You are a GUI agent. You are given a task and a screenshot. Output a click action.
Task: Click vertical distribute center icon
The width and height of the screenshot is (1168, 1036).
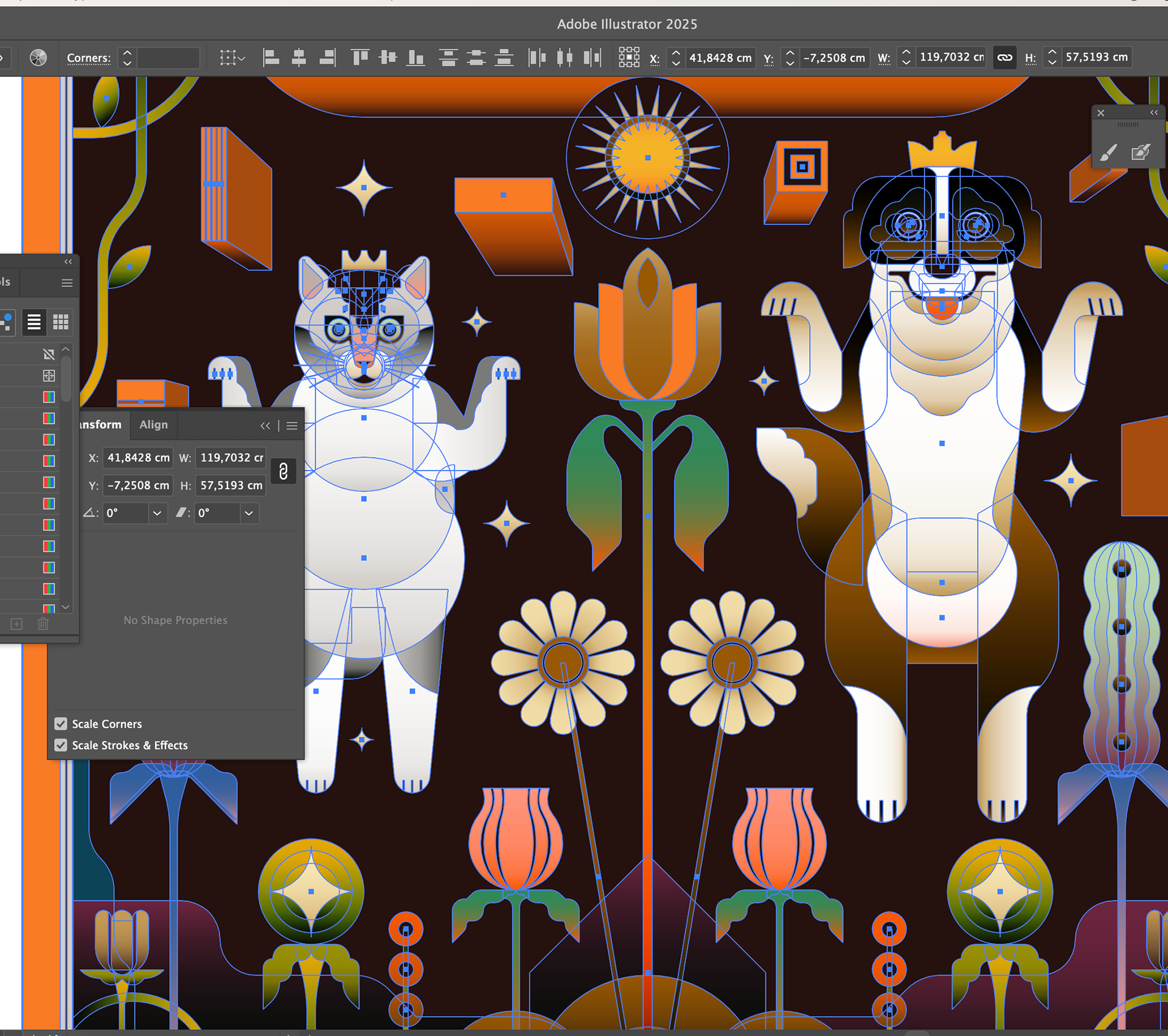click(x=476, y=58)
